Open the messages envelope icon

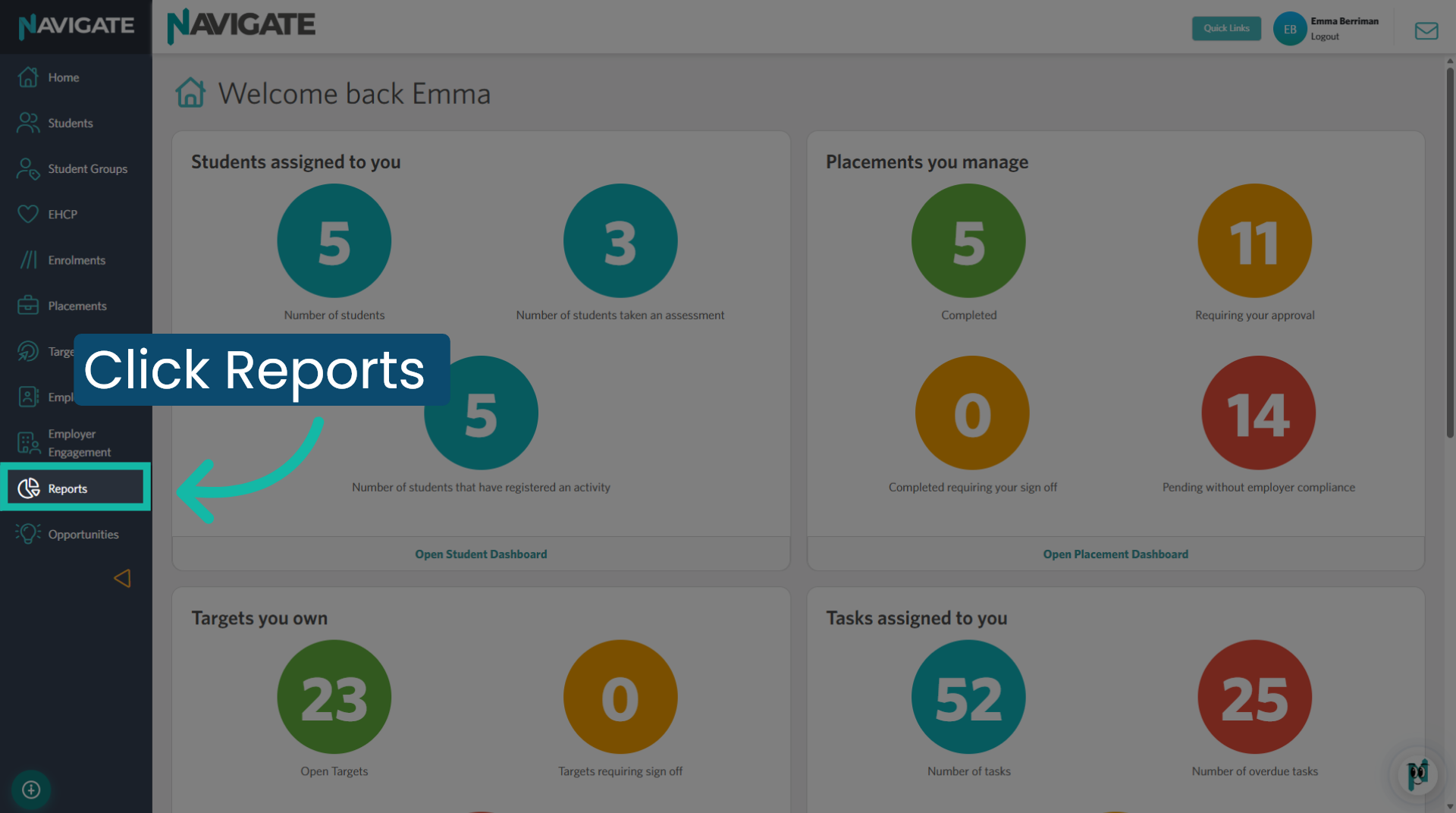click(1426, 30)
